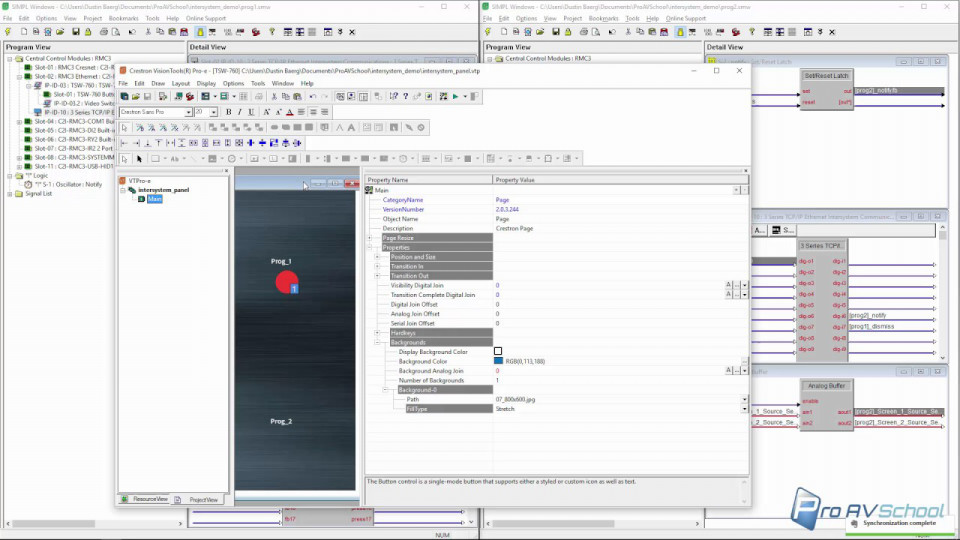Click the align top edges icon

point(159,143)
